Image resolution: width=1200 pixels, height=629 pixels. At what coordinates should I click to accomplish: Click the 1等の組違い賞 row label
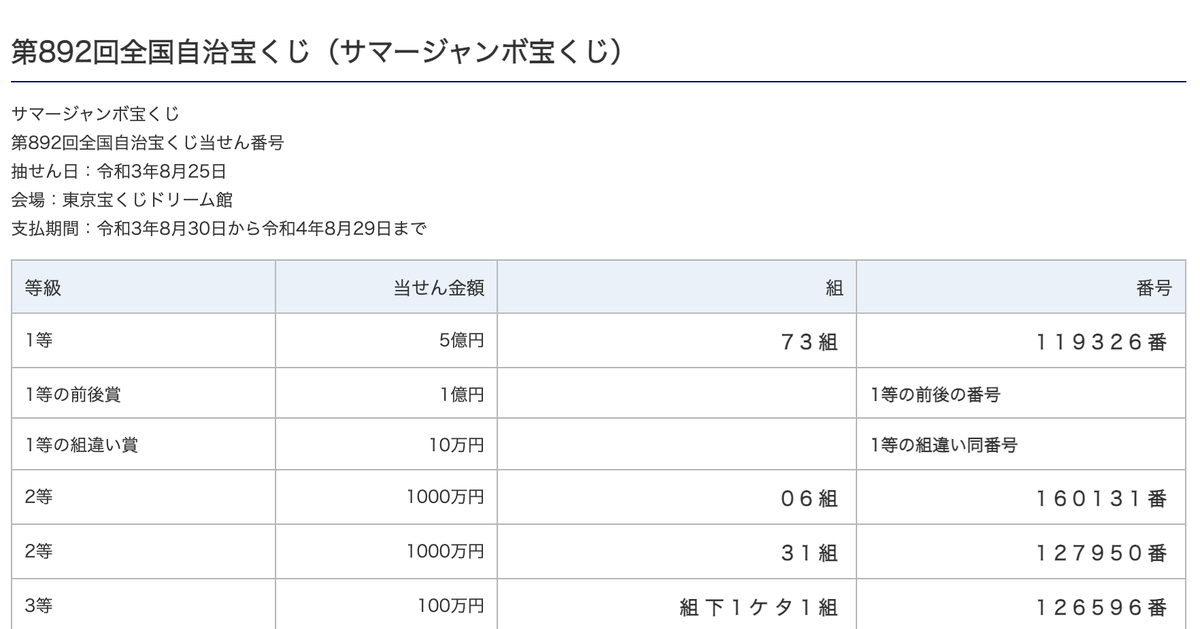(81, 445)
